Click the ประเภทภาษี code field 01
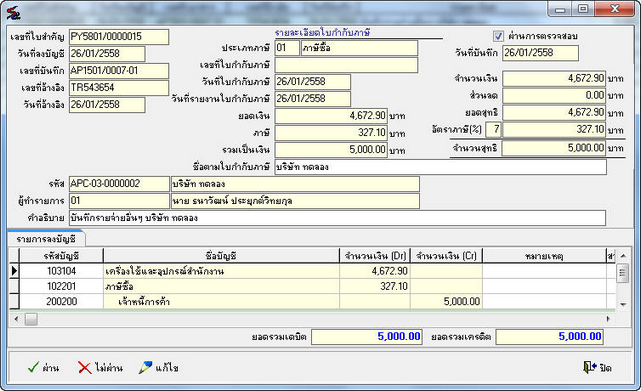Screen dimensions: 641x391 287,48
